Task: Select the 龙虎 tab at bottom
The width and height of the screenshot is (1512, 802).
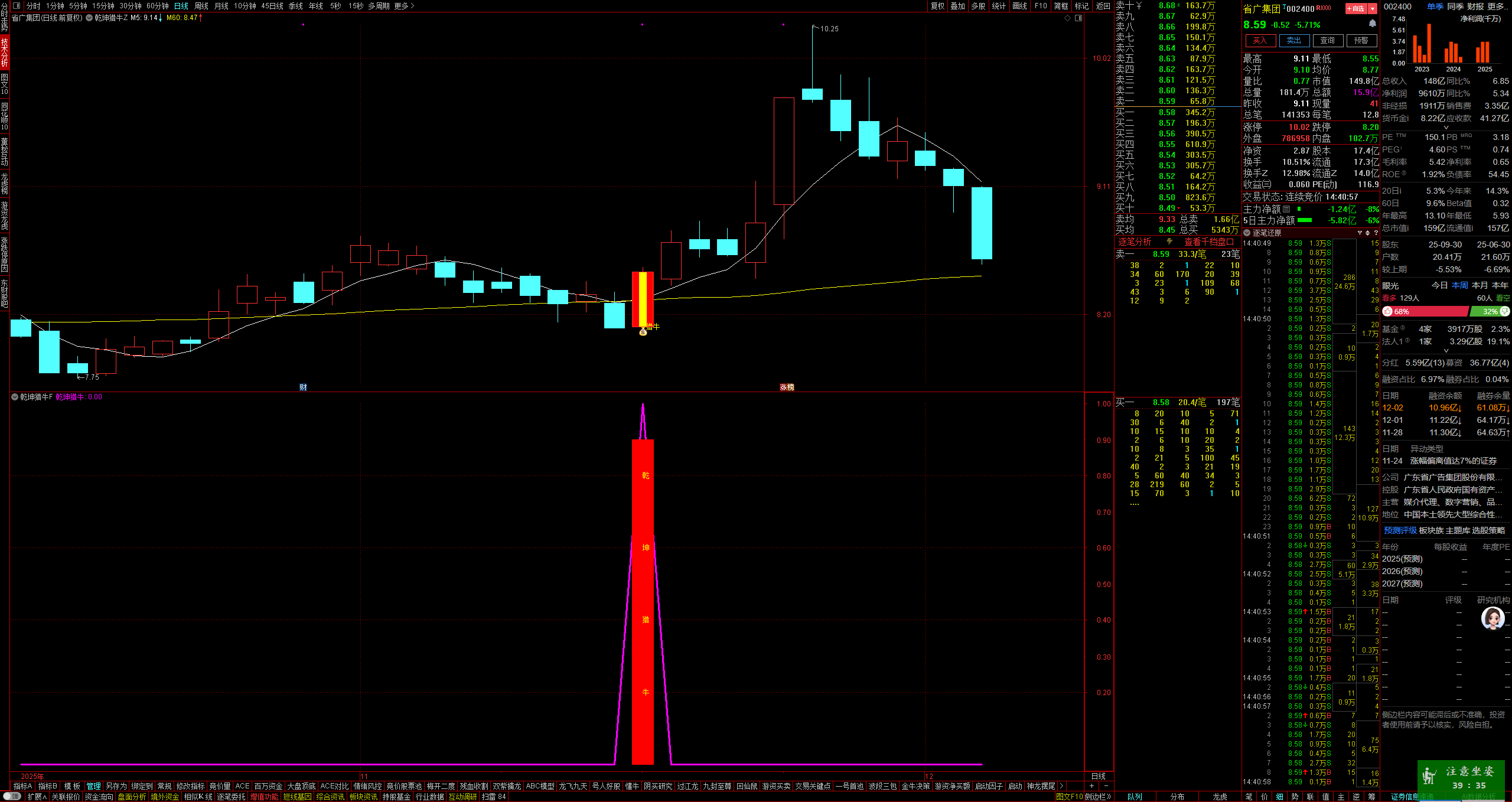Action: (x=1220, y=797)
